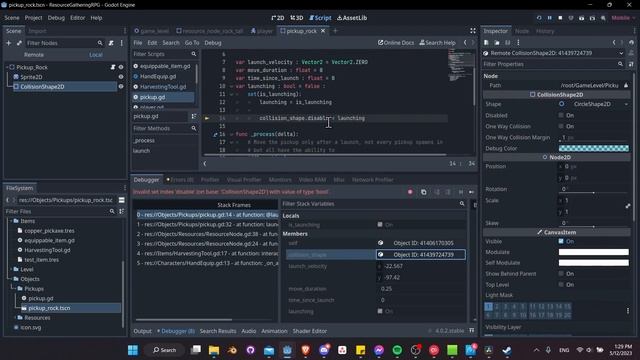This screenshot has height=360, width=640.
Task: Toggle the Visible checkbox in Inspector
Action: pyautogui.click(x=561, y=241)
